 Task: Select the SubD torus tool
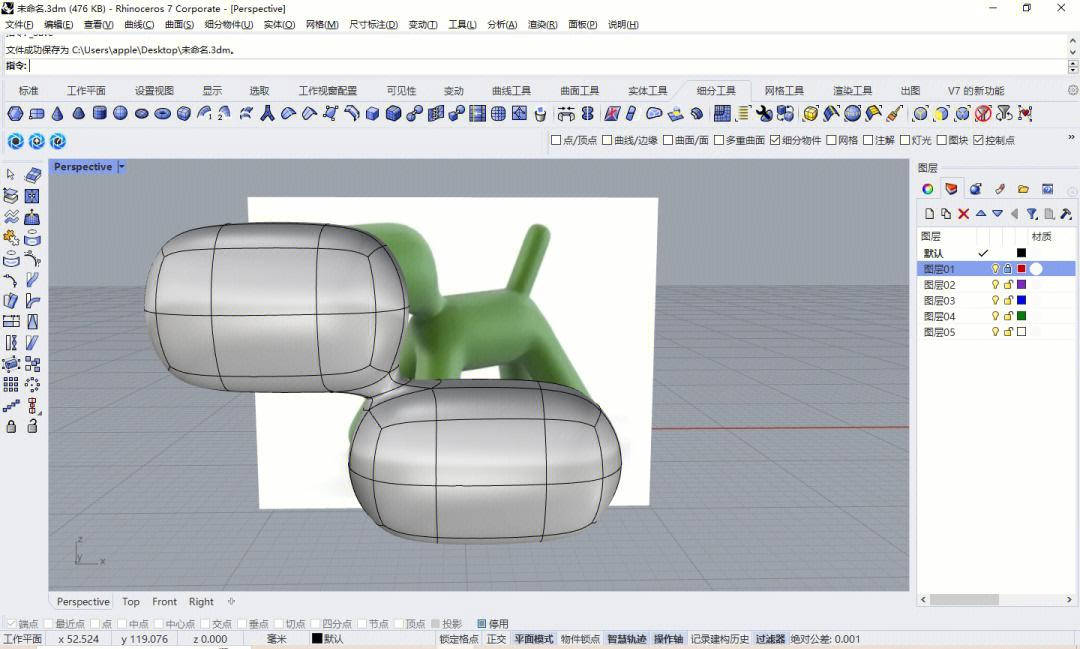[163, 114]
